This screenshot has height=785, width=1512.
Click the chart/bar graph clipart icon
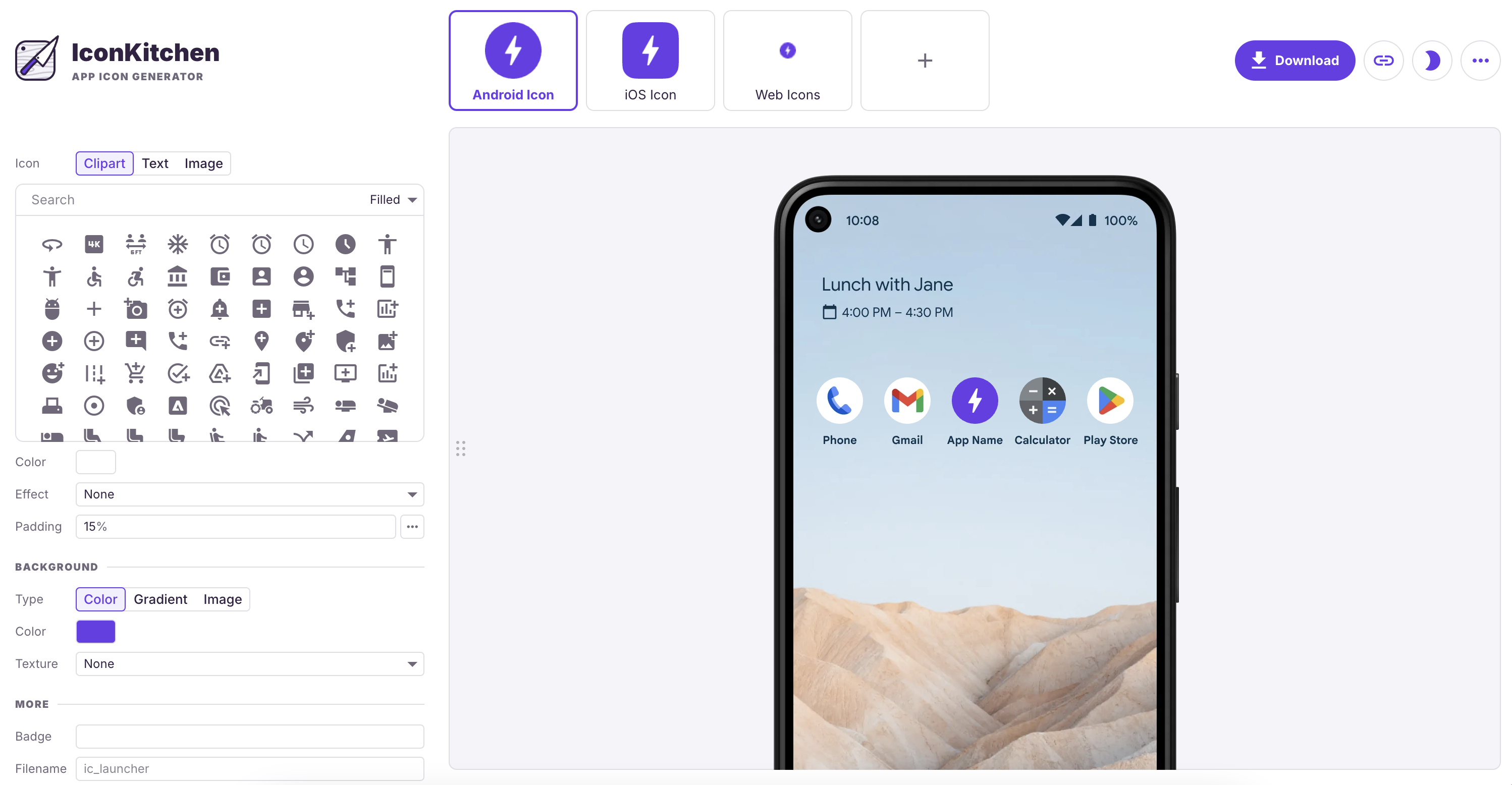pos(387,308)
